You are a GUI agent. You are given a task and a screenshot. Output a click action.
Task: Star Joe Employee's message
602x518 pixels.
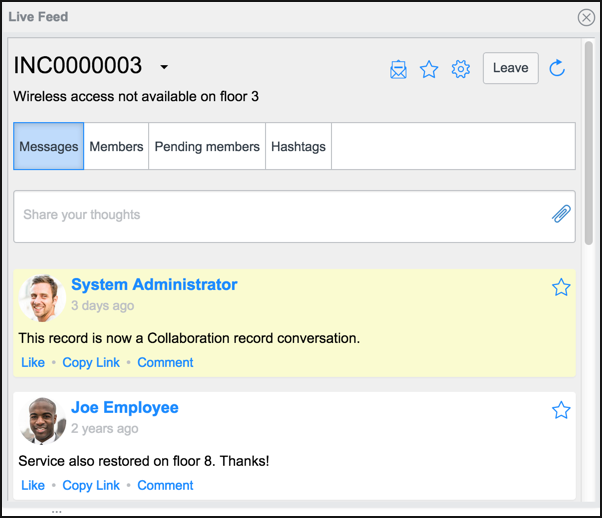pyautogui.click(x=561, y=410)
